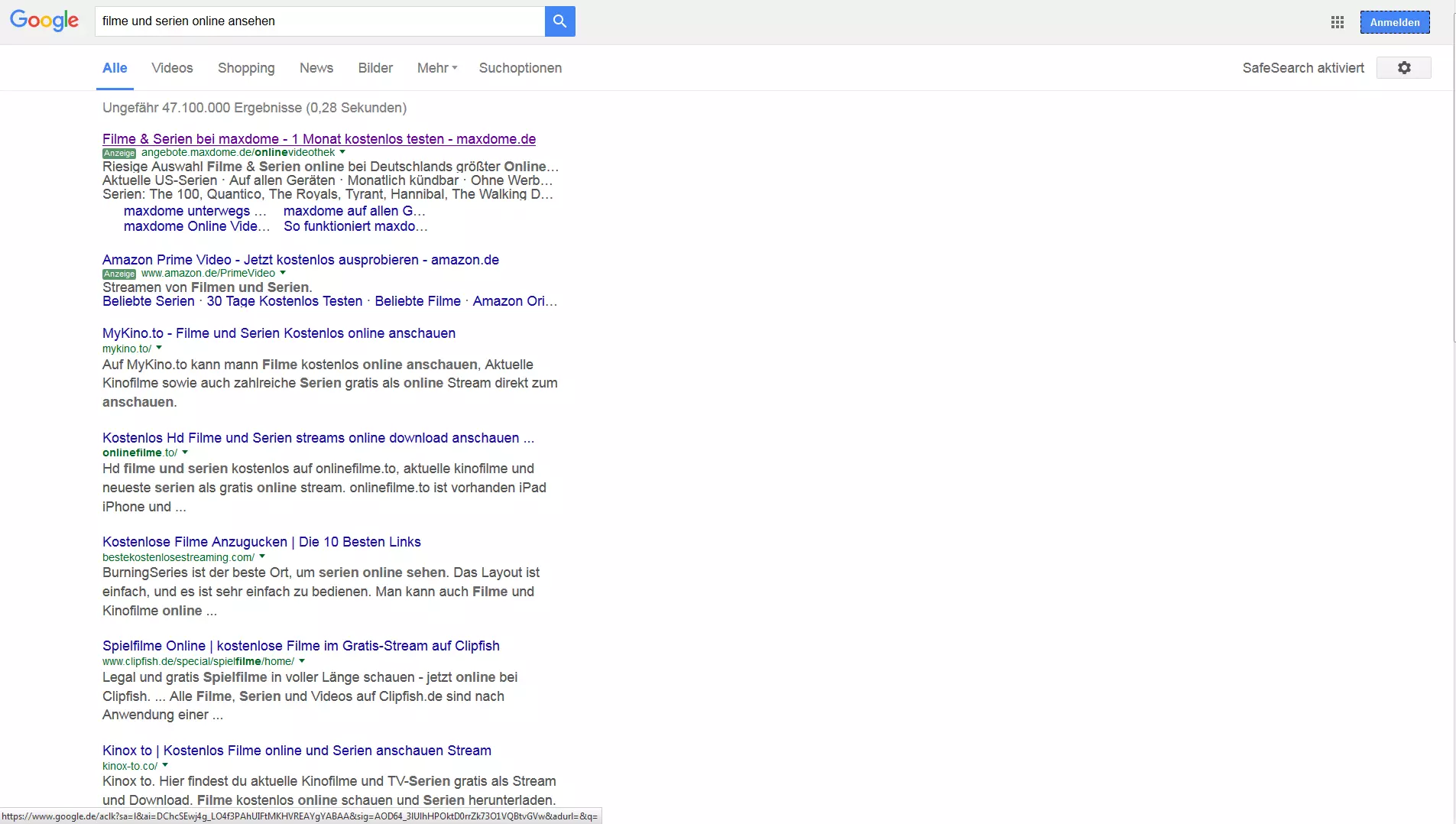
Task: Expand the Mehr dropdown
Action: click(437, 68)
